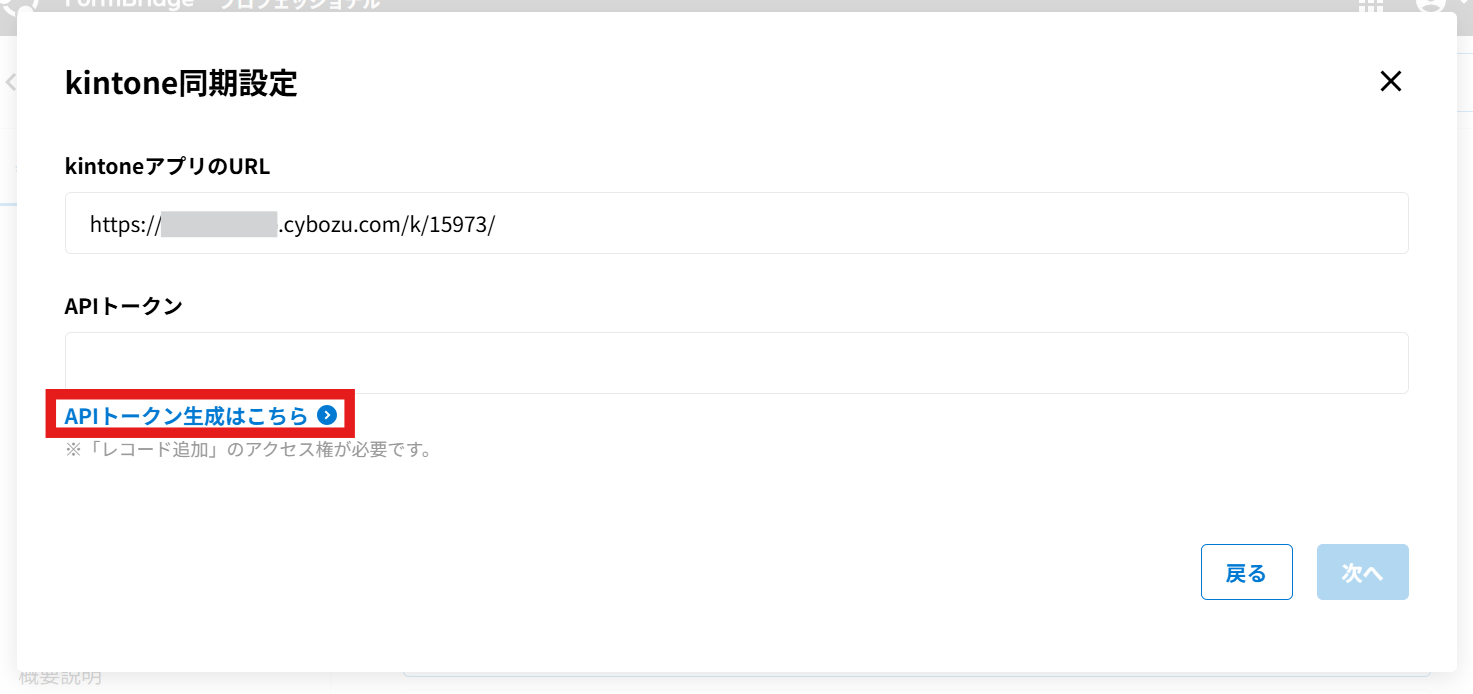Open the APIトークン生成はこちら link
This screenshot has height=694, width=1473.
click(186, 415)
